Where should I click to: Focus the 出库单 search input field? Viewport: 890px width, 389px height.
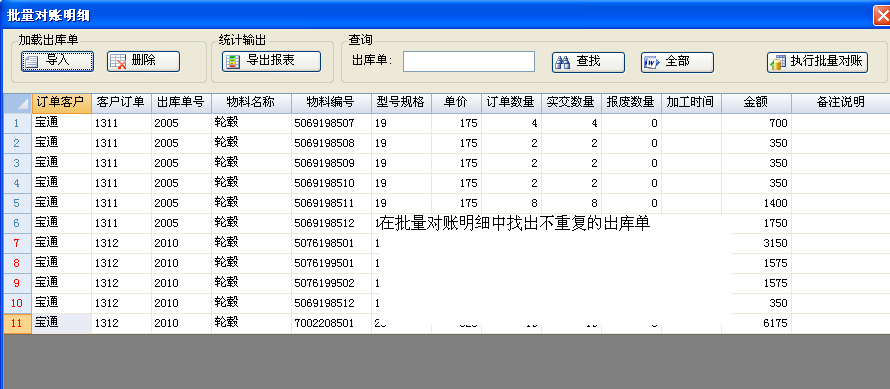point(469,61)
